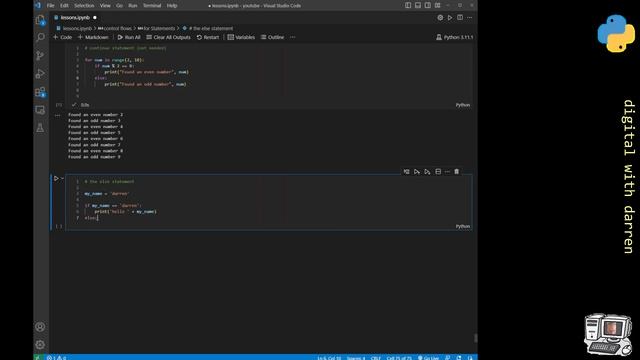Open the Selection menu

tap(84, 6)
